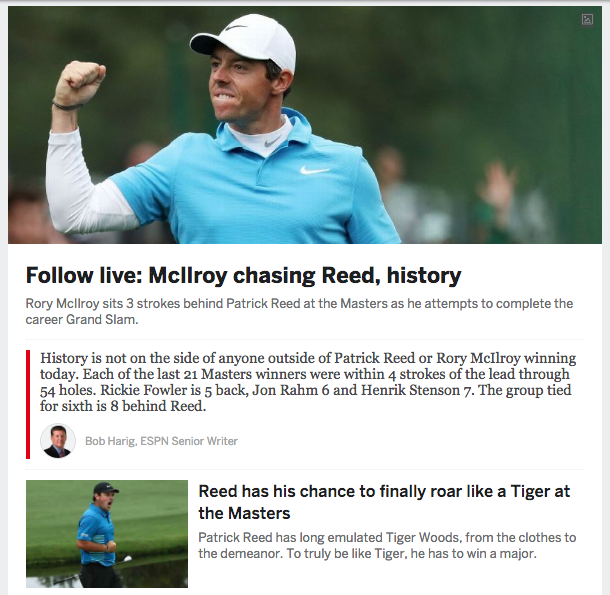Open the McIlroy fist-pump hero image
Image resolution: width=610 pixels, height=595 pixels.
click(x=305, y=125)
